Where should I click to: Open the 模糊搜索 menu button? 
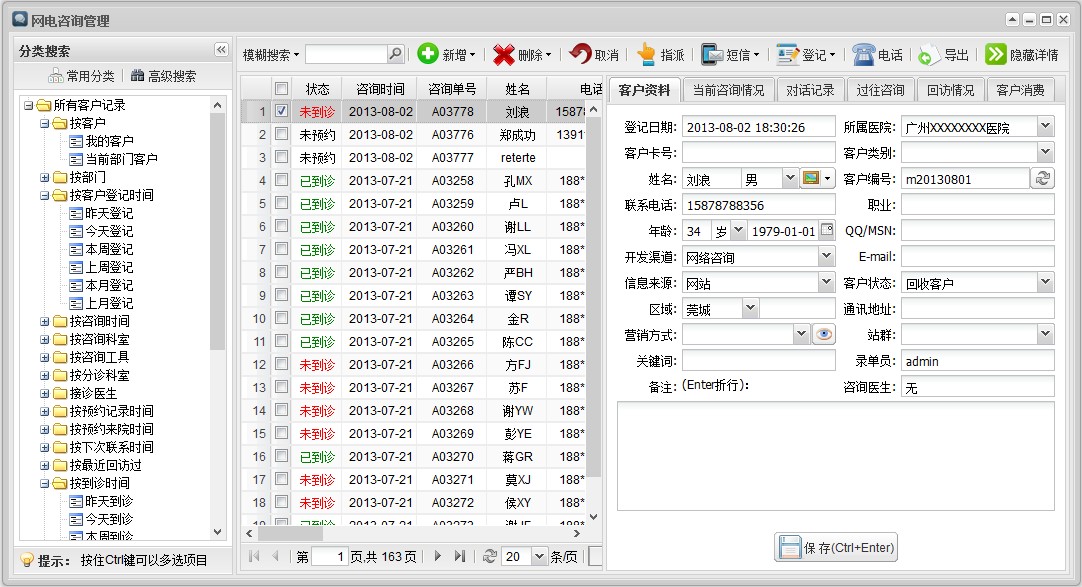[x=271, y=54]
